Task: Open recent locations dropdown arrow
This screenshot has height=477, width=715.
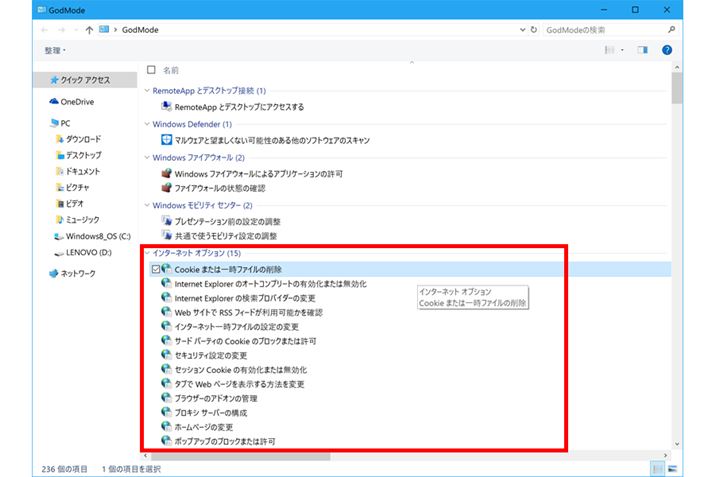Action: (75, 30)
